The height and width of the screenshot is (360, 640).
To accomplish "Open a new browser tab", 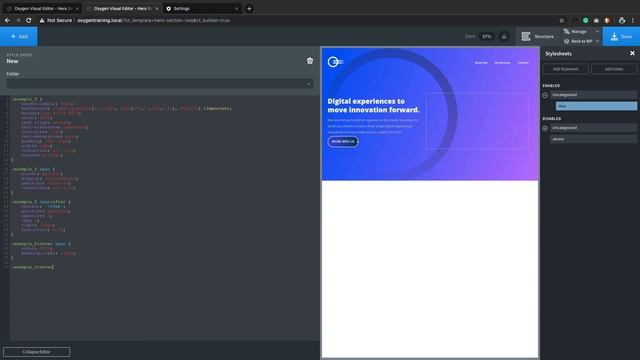I will (x=249, y=9).
